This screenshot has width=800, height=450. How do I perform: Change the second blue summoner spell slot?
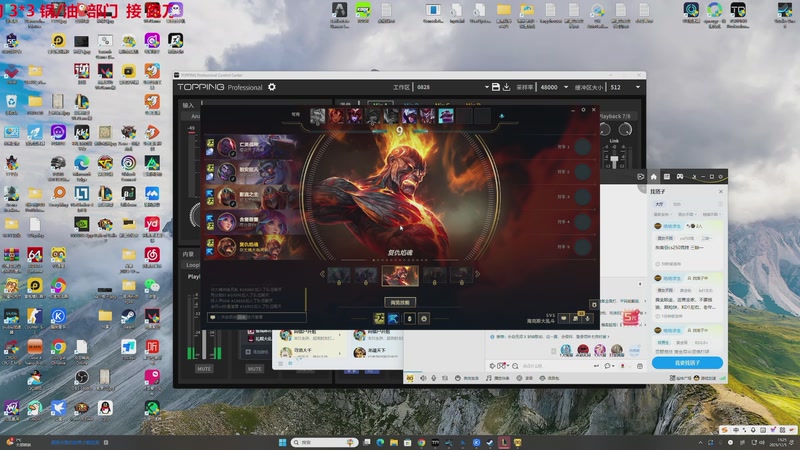coord(392,318)
